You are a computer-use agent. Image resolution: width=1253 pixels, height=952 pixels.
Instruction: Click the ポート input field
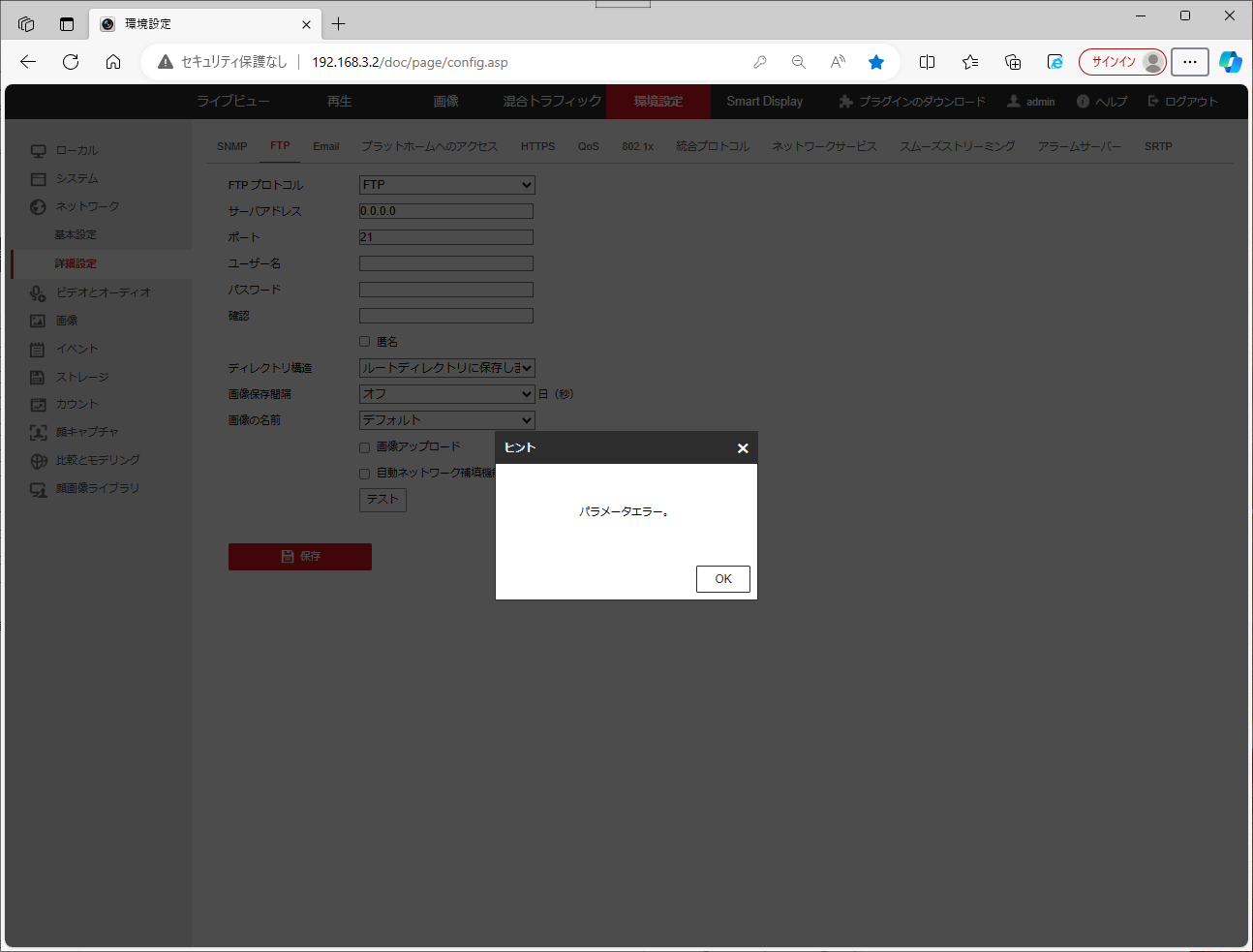446,237
